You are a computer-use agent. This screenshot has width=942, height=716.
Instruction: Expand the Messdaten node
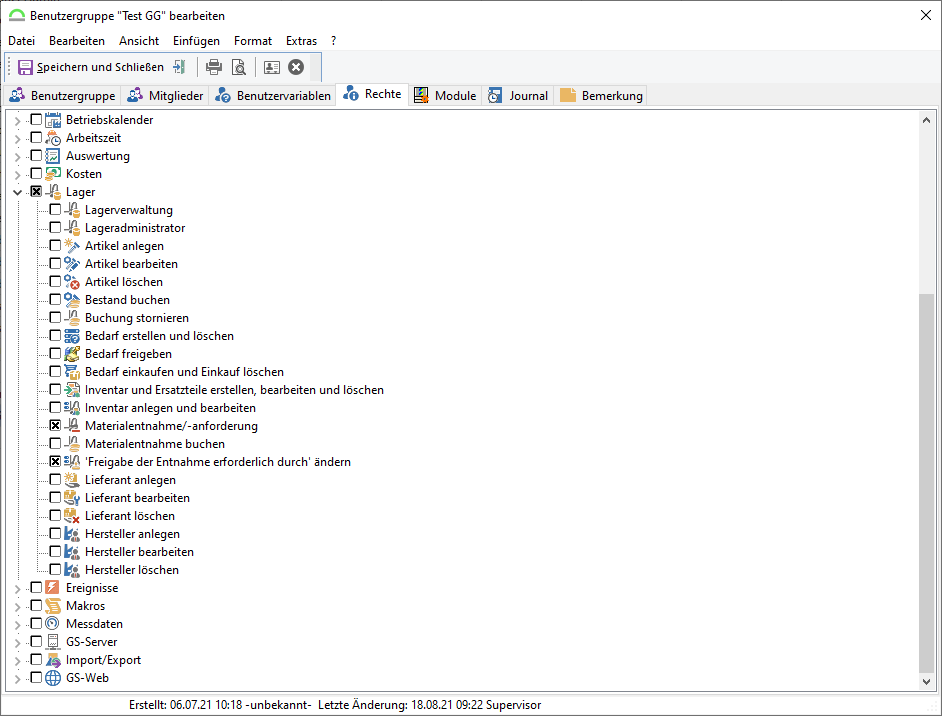click(x=17, y=625)
